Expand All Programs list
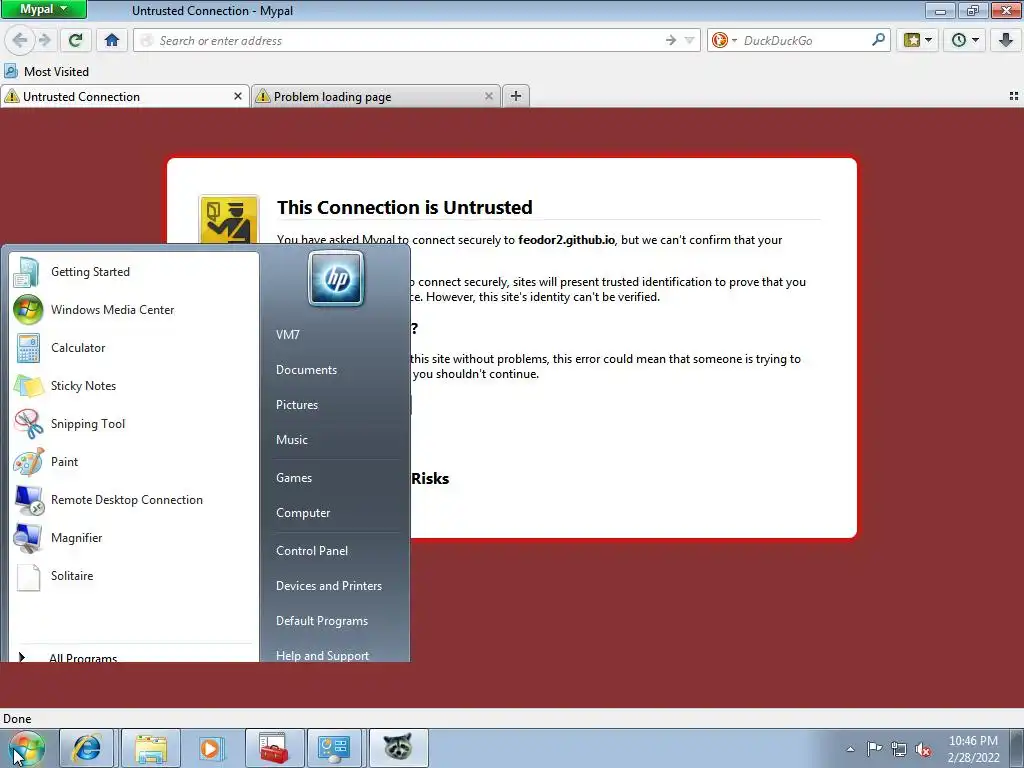This screenshot has height=768, width=1024. point(135,656)
